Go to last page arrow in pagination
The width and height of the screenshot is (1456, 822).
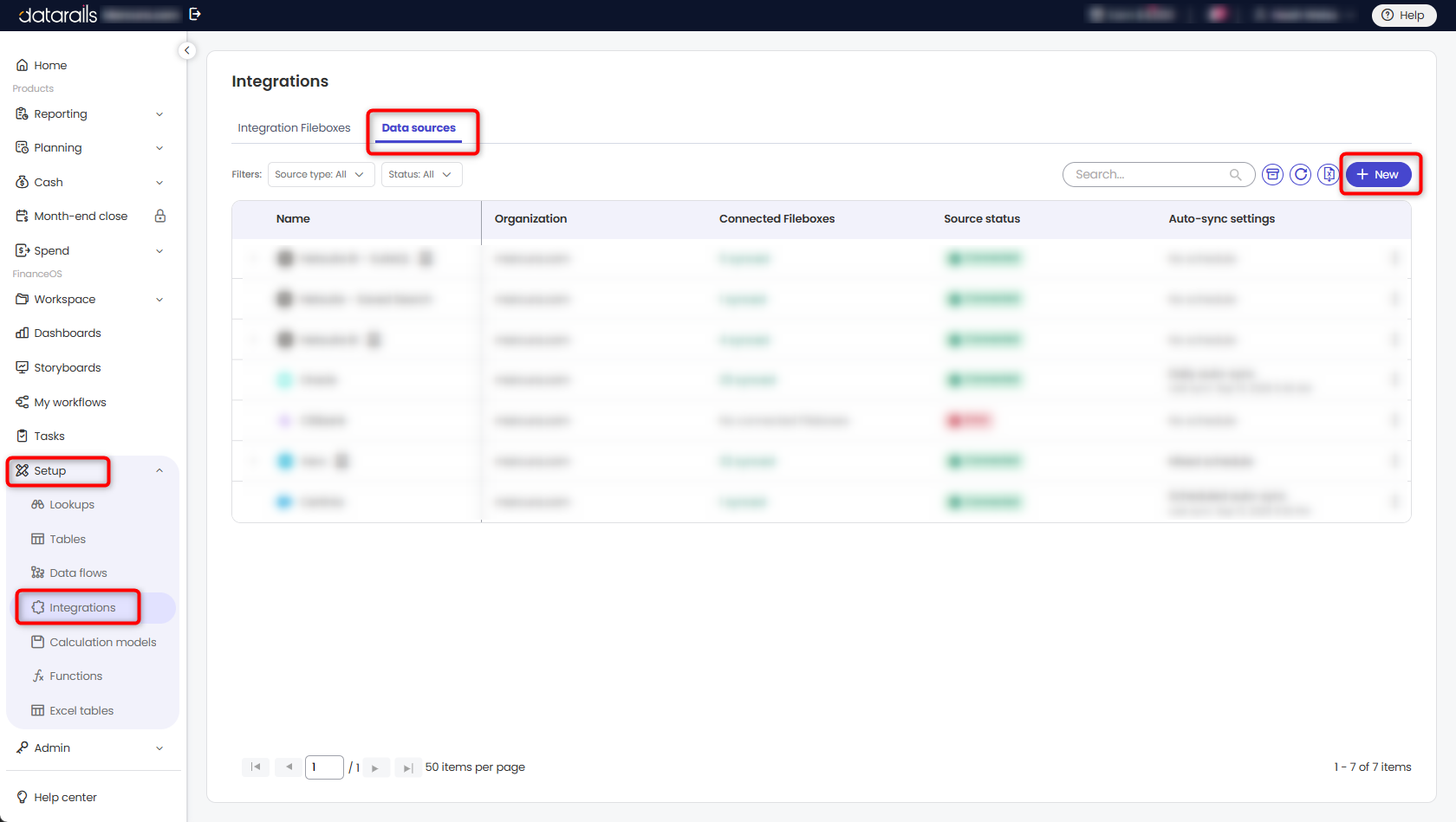407,767
